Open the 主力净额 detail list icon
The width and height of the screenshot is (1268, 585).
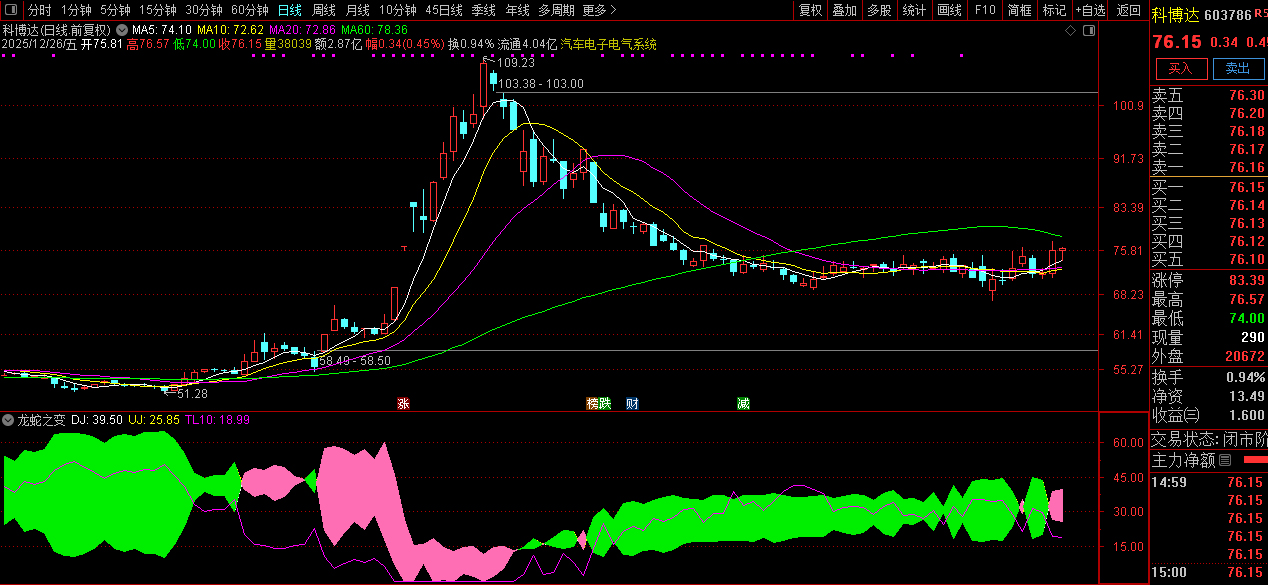tap(1225, 461)
